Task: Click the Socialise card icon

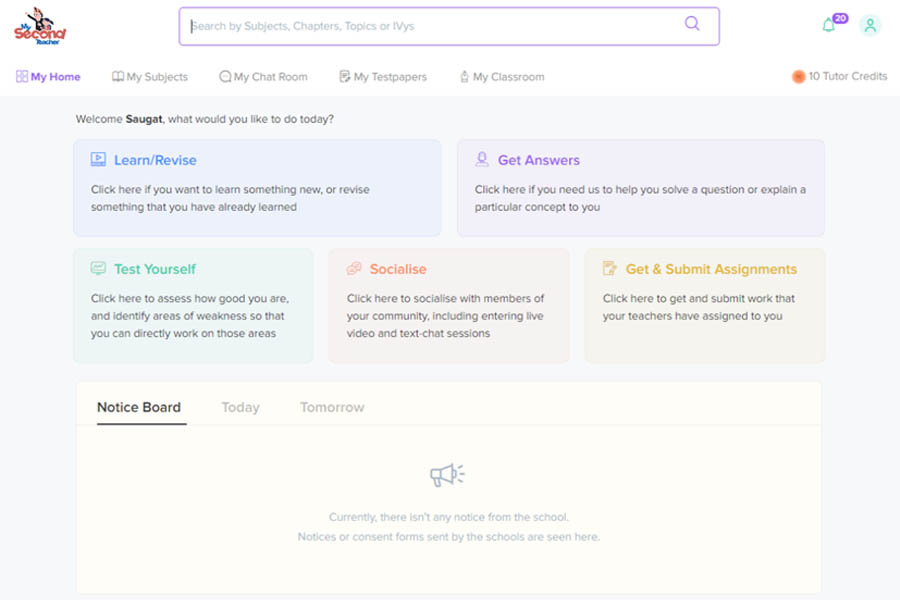Action: (353, 268)
